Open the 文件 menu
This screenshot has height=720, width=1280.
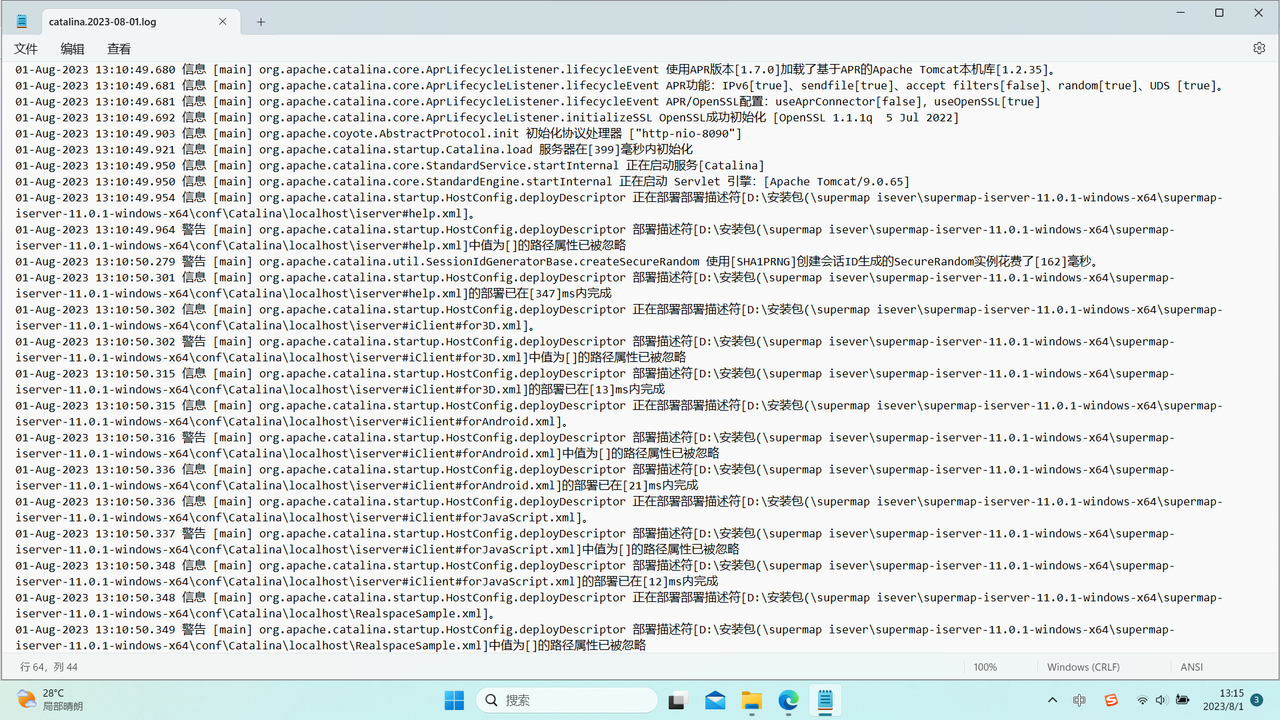click(x=26, y=49)
